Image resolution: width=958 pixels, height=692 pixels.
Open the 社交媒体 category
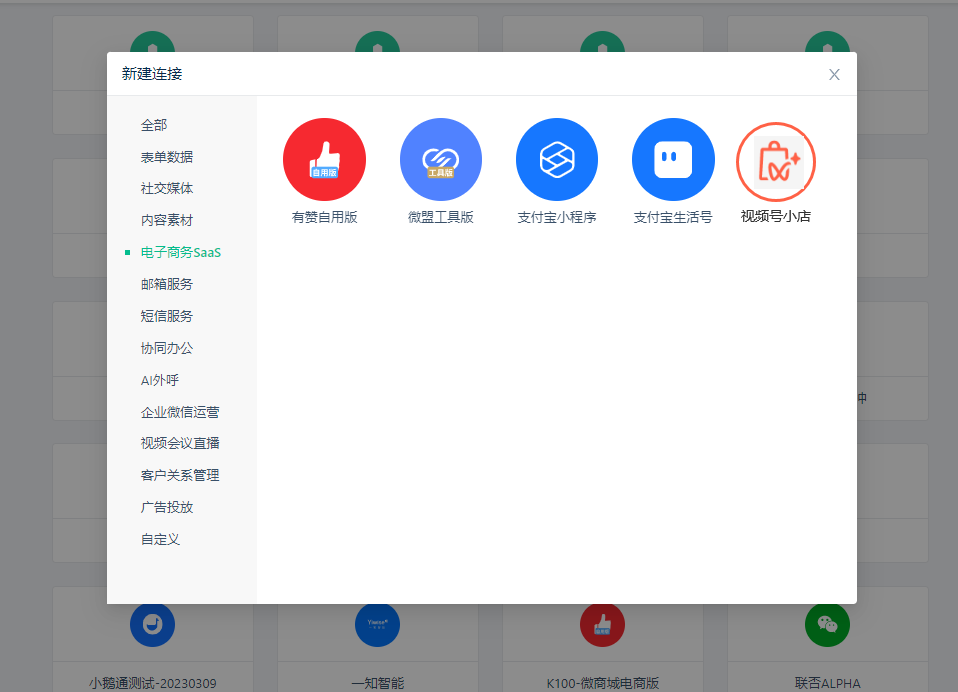pos(167,188)
